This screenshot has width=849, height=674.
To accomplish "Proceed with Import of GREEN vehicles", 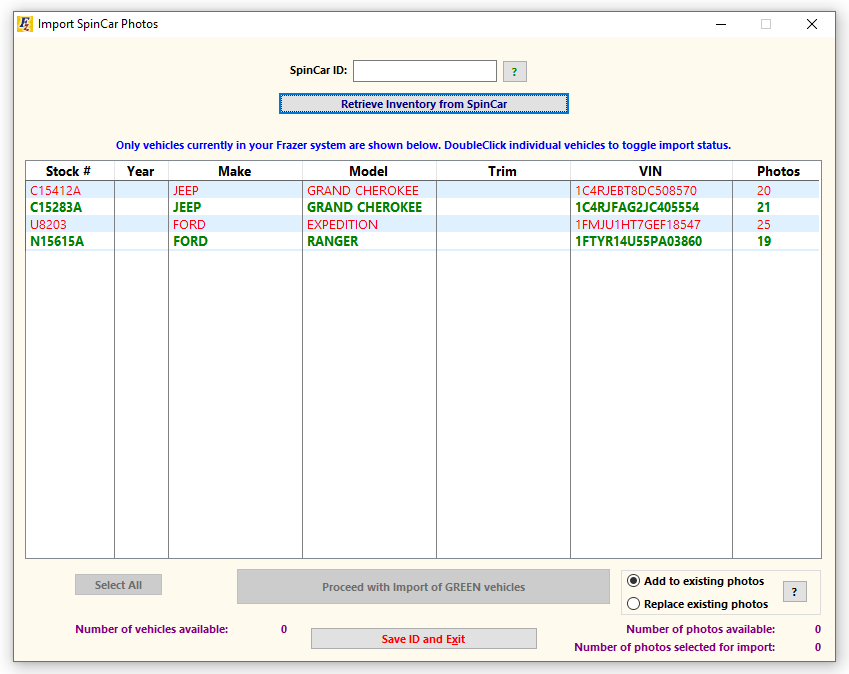I will [423, 587].
